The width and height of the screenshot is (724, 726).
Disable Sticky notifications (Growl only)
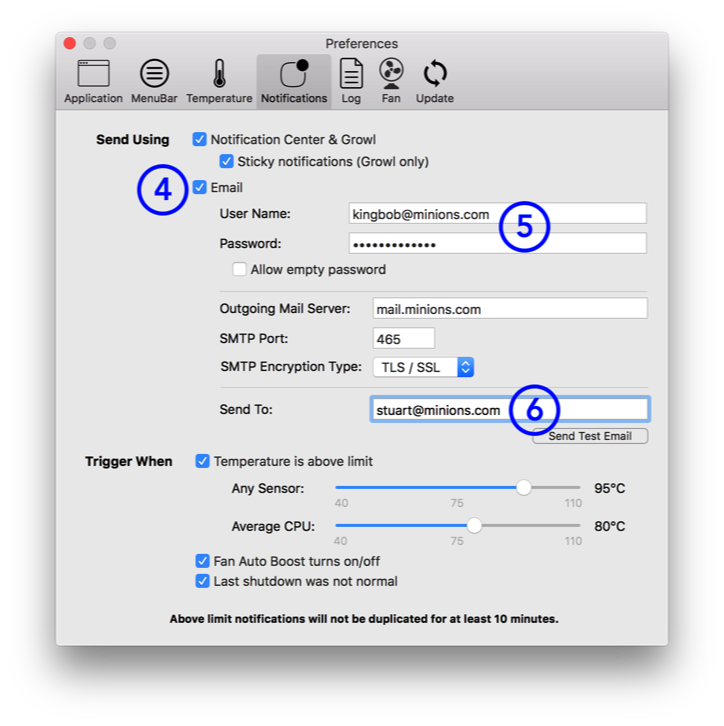pos(227,161)
